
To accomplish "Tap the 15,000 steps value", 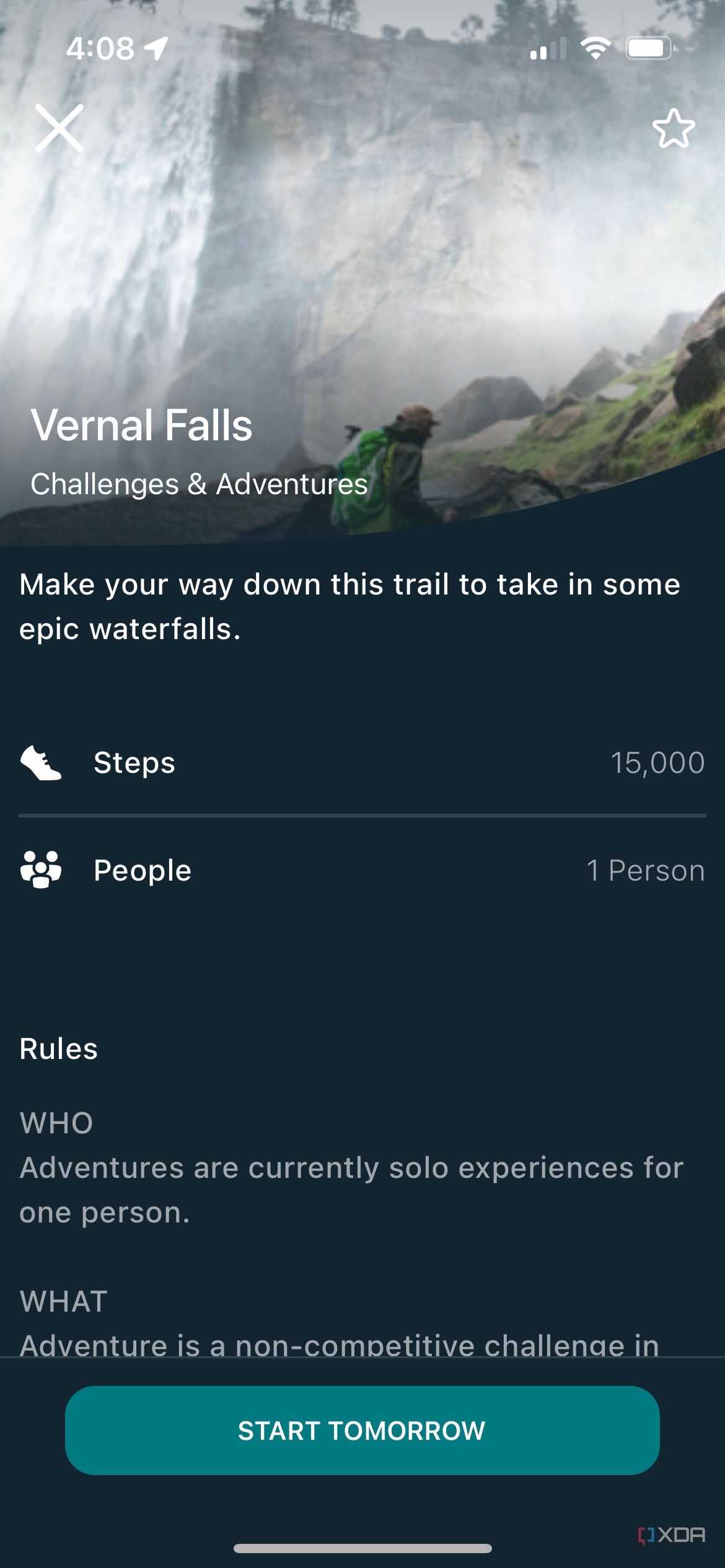I will tap(657, 763).
